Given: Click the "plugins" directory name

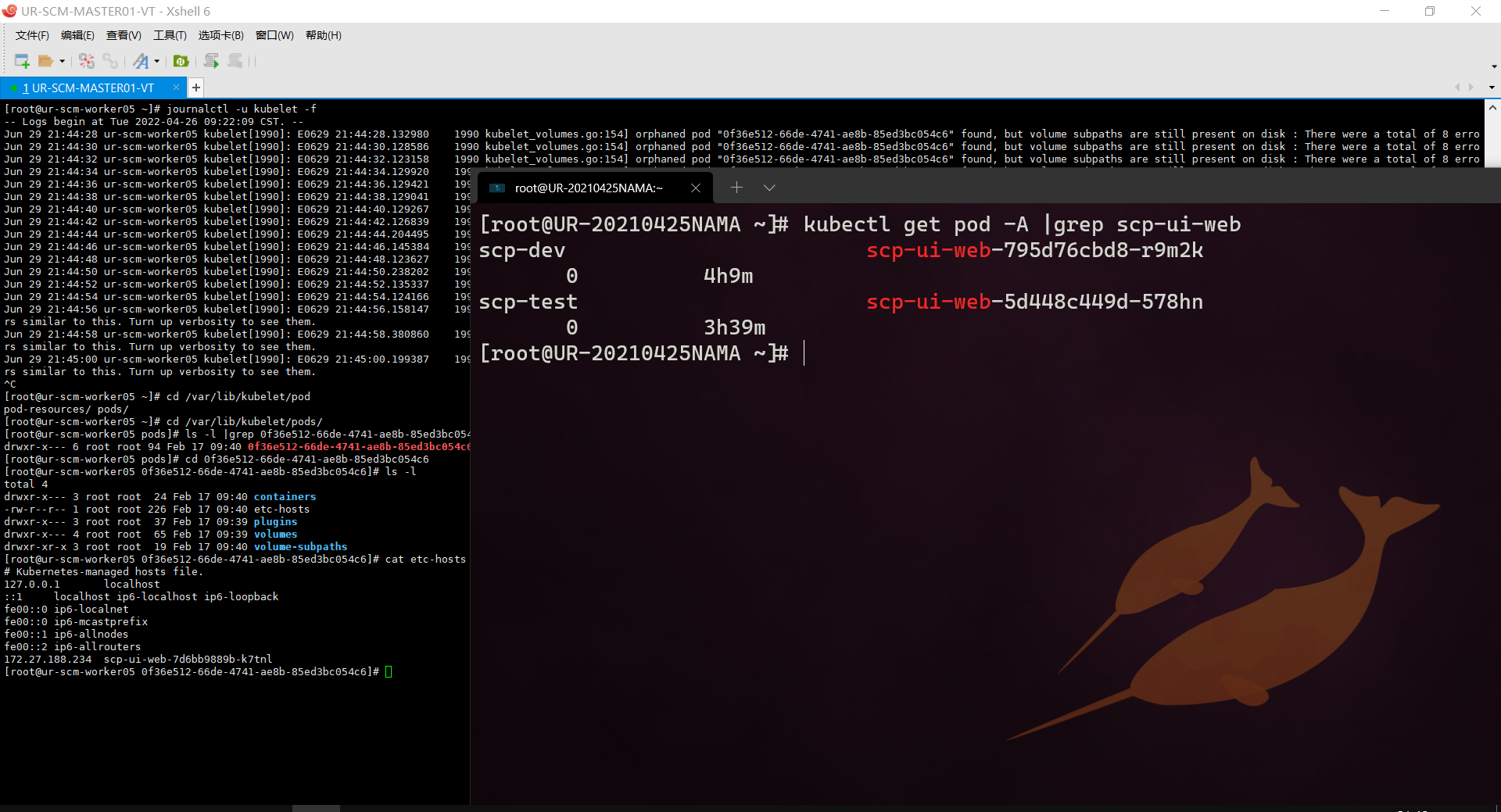Looking at the screenshot, I should [275, 522].
